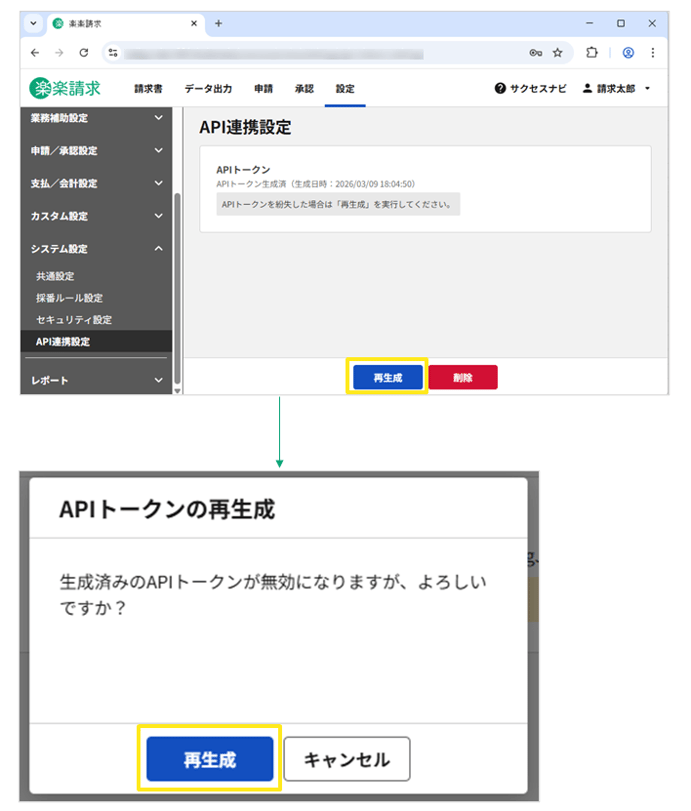Open the サクセスナビ help link

[x=530, y=89]
